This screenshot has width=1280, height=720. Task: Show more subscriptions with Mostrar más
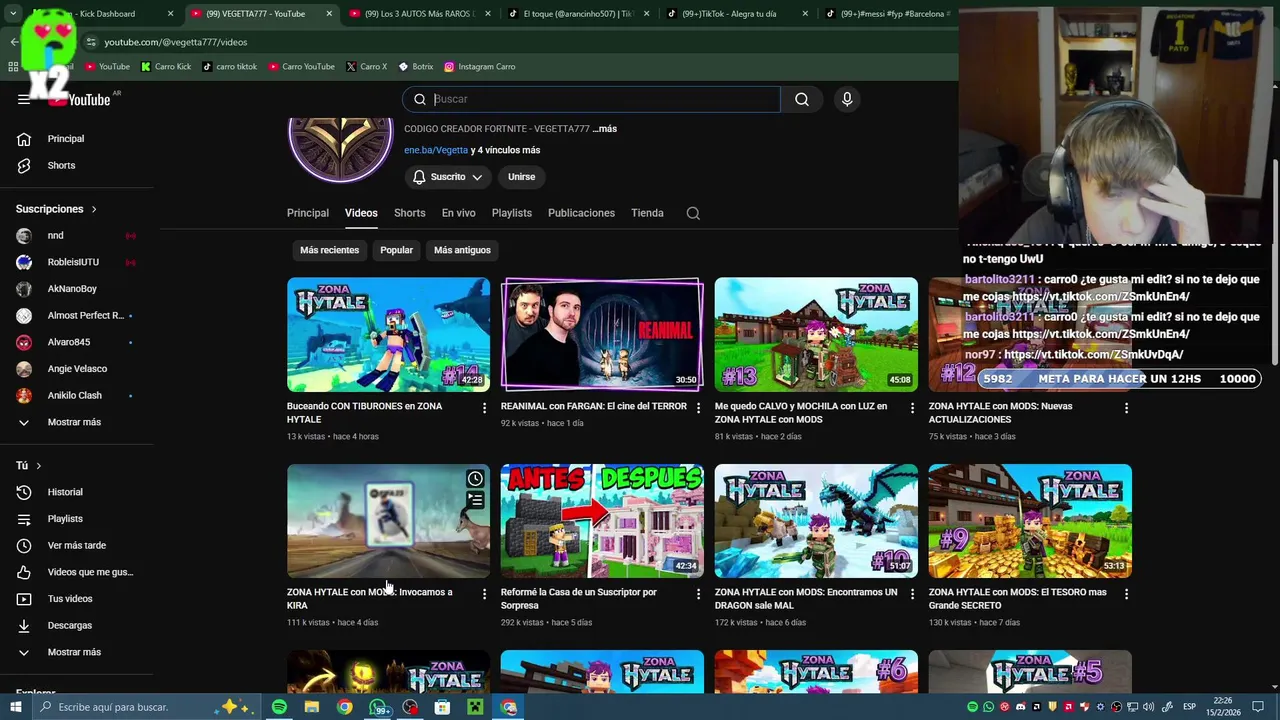click(74, 422)
